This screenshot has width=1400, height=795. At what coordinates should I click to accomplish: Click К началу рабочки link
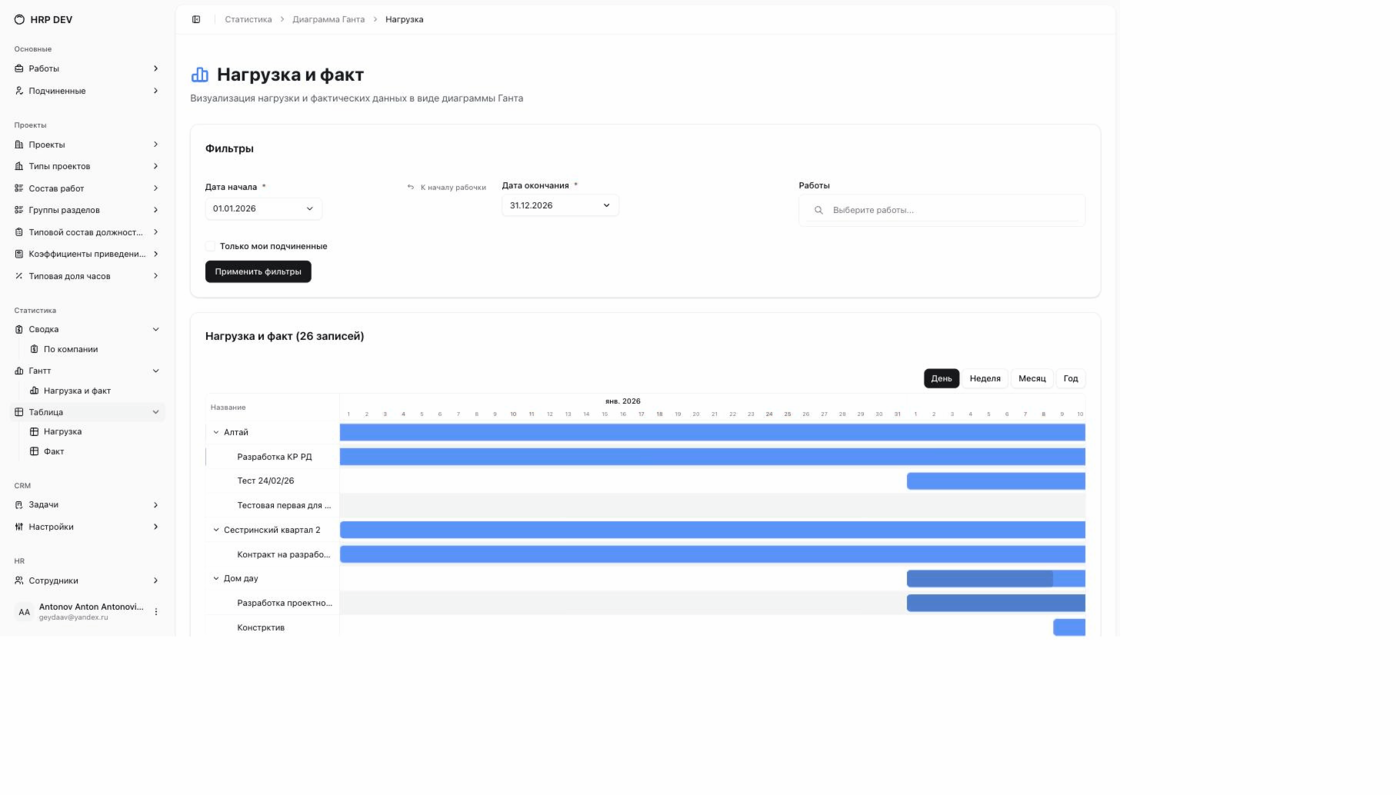point(447,187)
